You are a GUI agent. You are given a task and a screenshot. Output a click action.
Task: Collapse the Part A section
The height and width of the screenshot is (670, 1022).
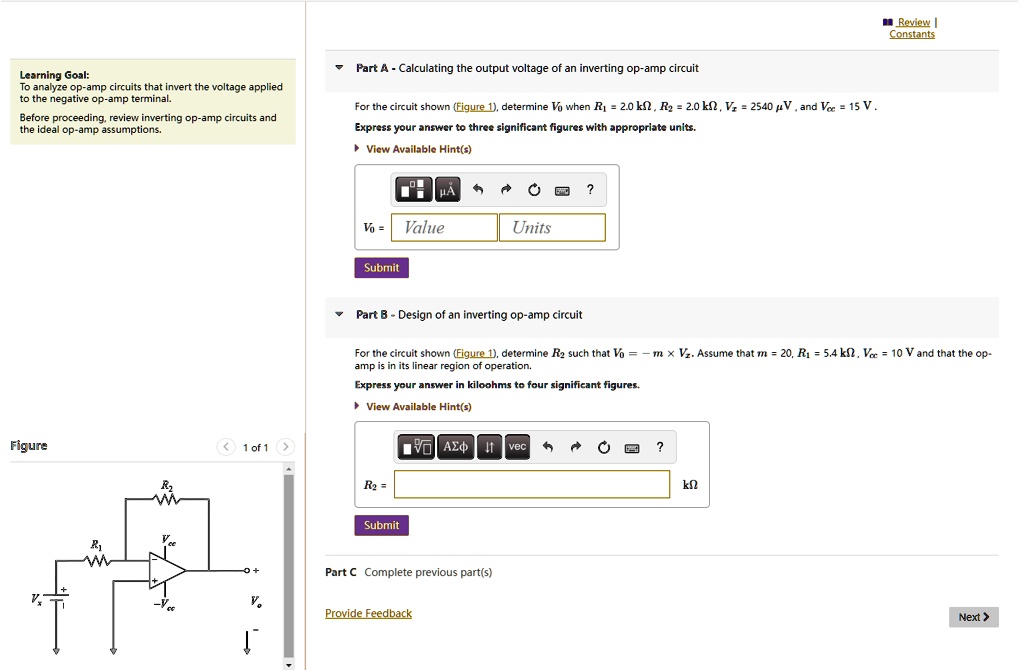tap(338, 68)
